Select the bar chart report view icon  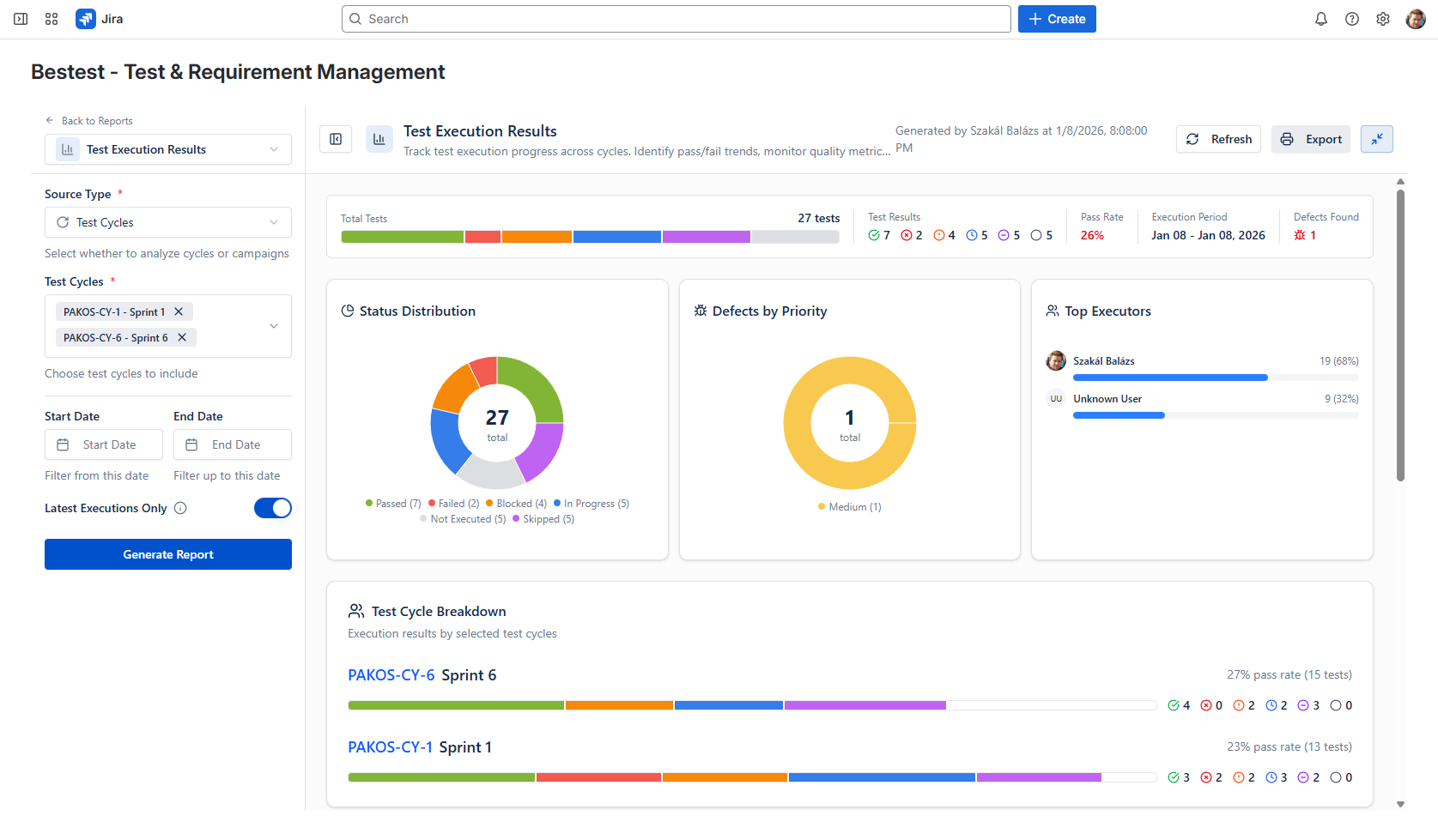pyautogui.click(x=379, y=138)
